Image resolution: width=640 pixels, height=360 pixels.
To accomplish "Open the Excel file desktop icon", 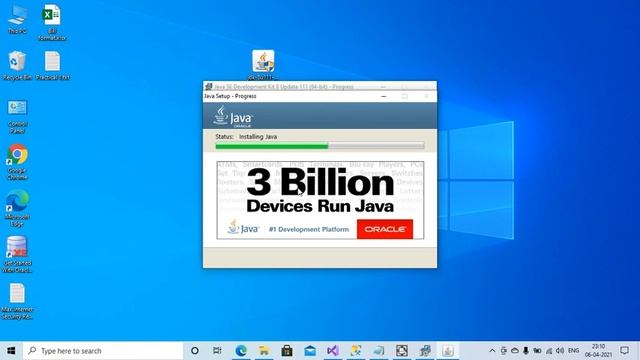I will click(52, 22).
